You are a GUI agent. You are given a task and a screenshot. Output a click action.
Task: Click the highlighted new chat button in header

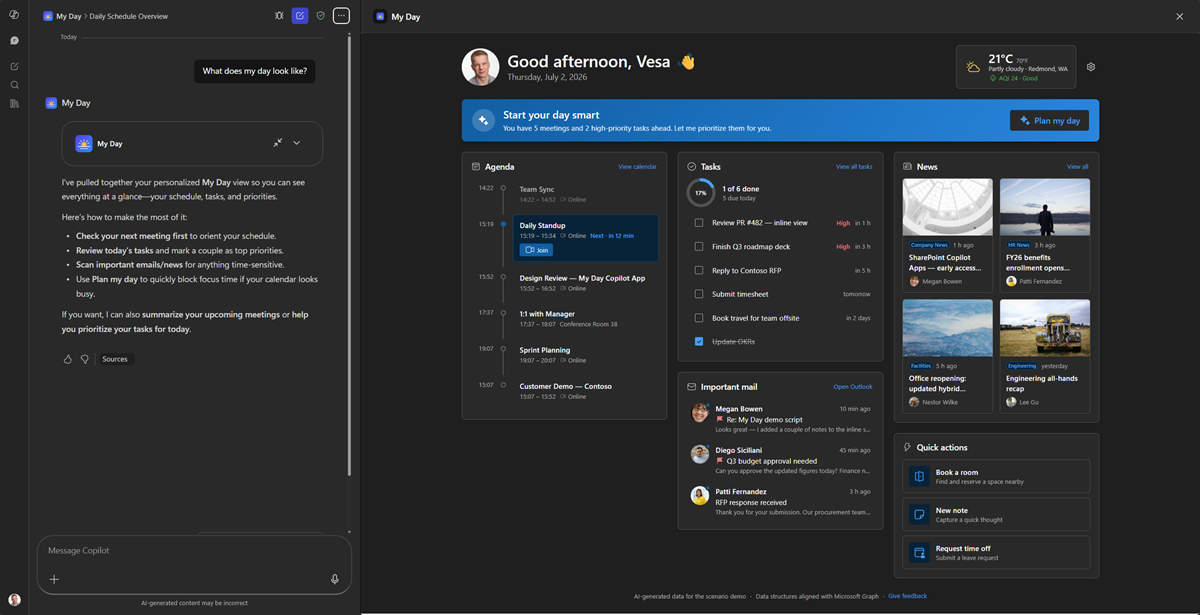[x=300, y=16]
